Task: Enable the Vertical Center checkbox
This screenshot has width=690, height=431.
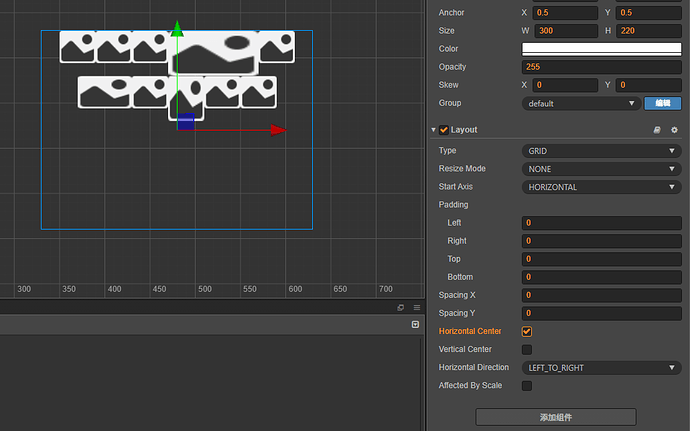Action: 527,350
